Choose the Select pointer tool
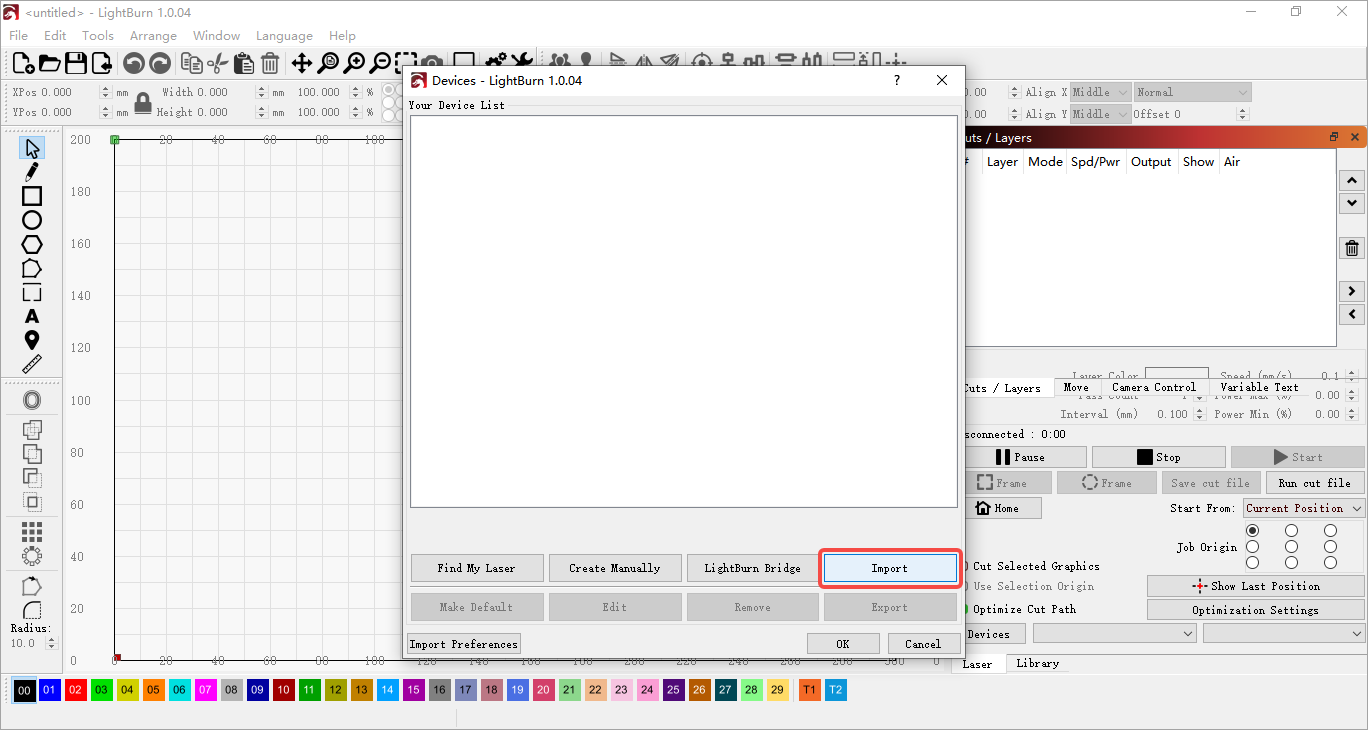 click(32, 149)
